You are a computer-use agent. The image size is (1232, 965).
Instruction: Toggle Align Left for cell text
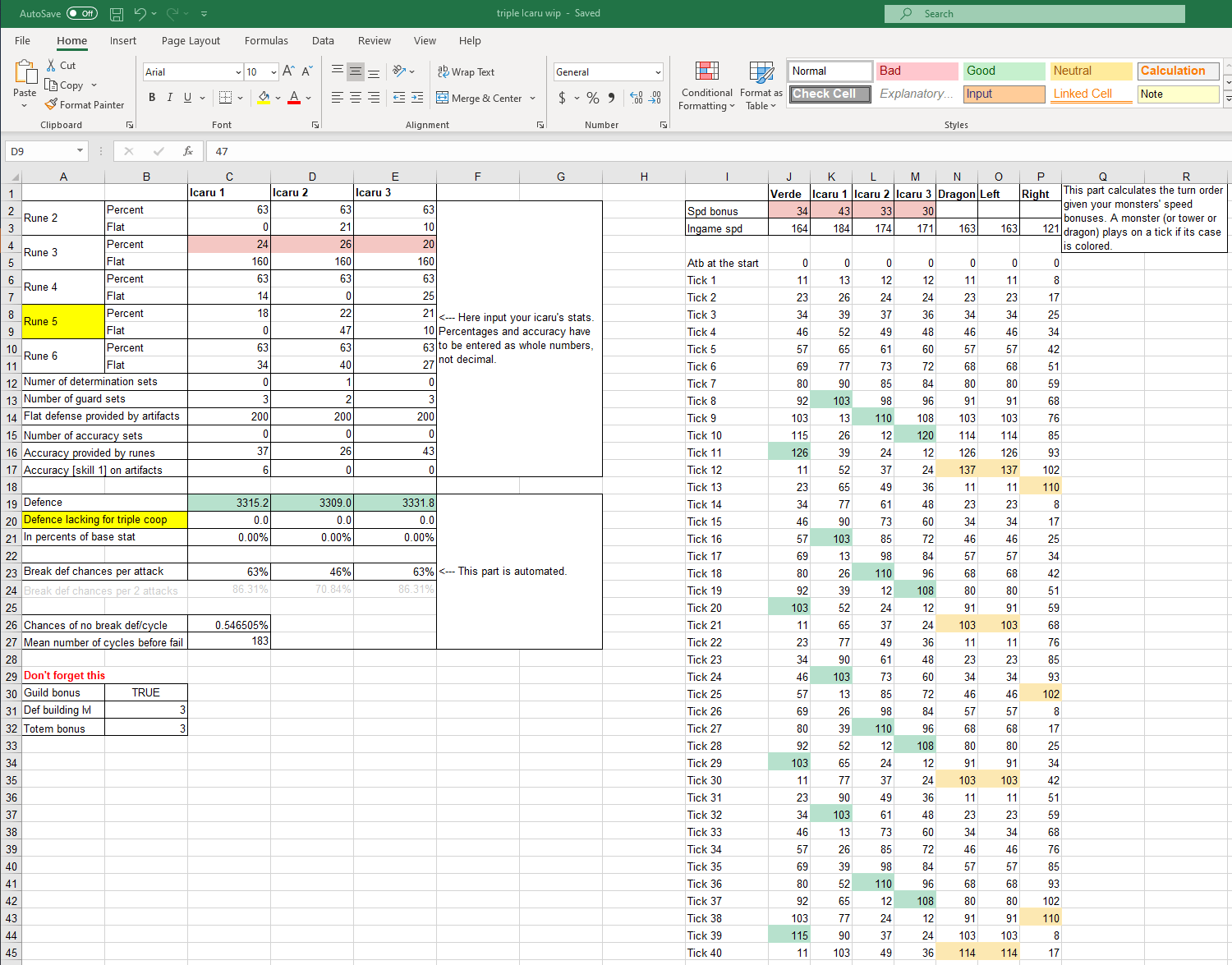tap(338, 98)
